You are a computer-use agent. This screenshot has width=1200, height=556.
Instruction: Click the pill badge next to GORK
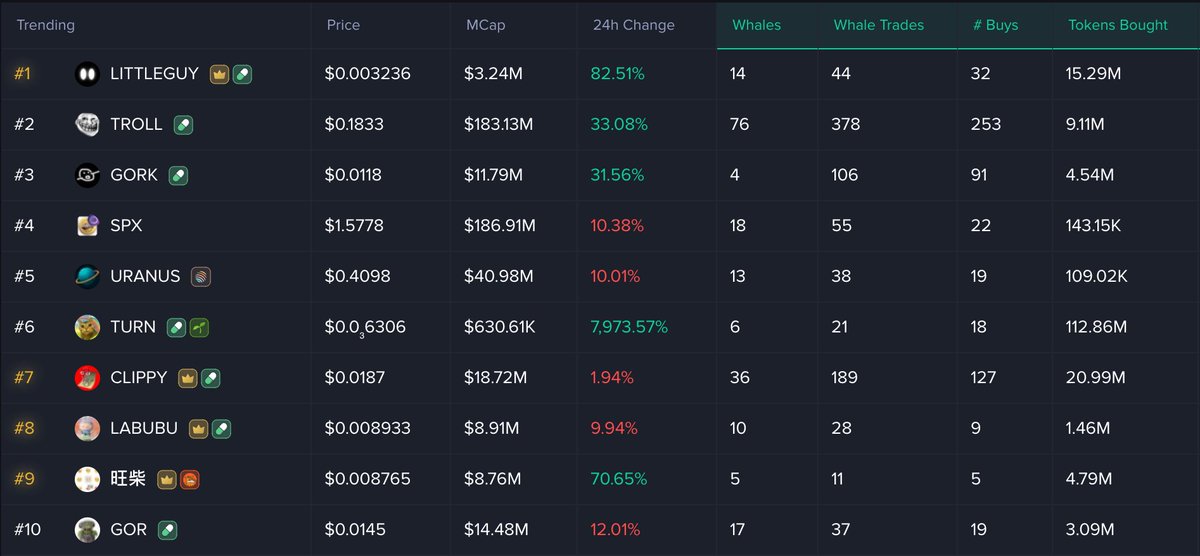pos(178,175)
